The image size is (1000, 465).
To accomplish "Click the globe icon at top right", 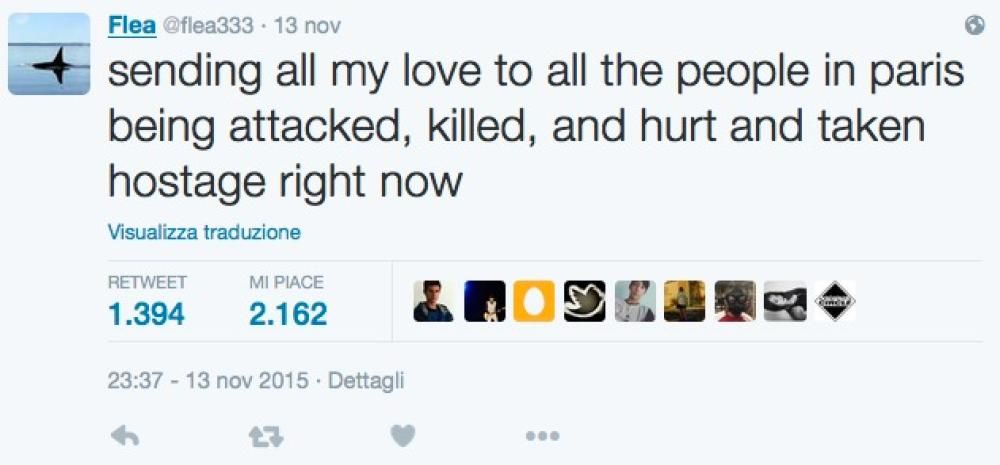I will [975, 27].
